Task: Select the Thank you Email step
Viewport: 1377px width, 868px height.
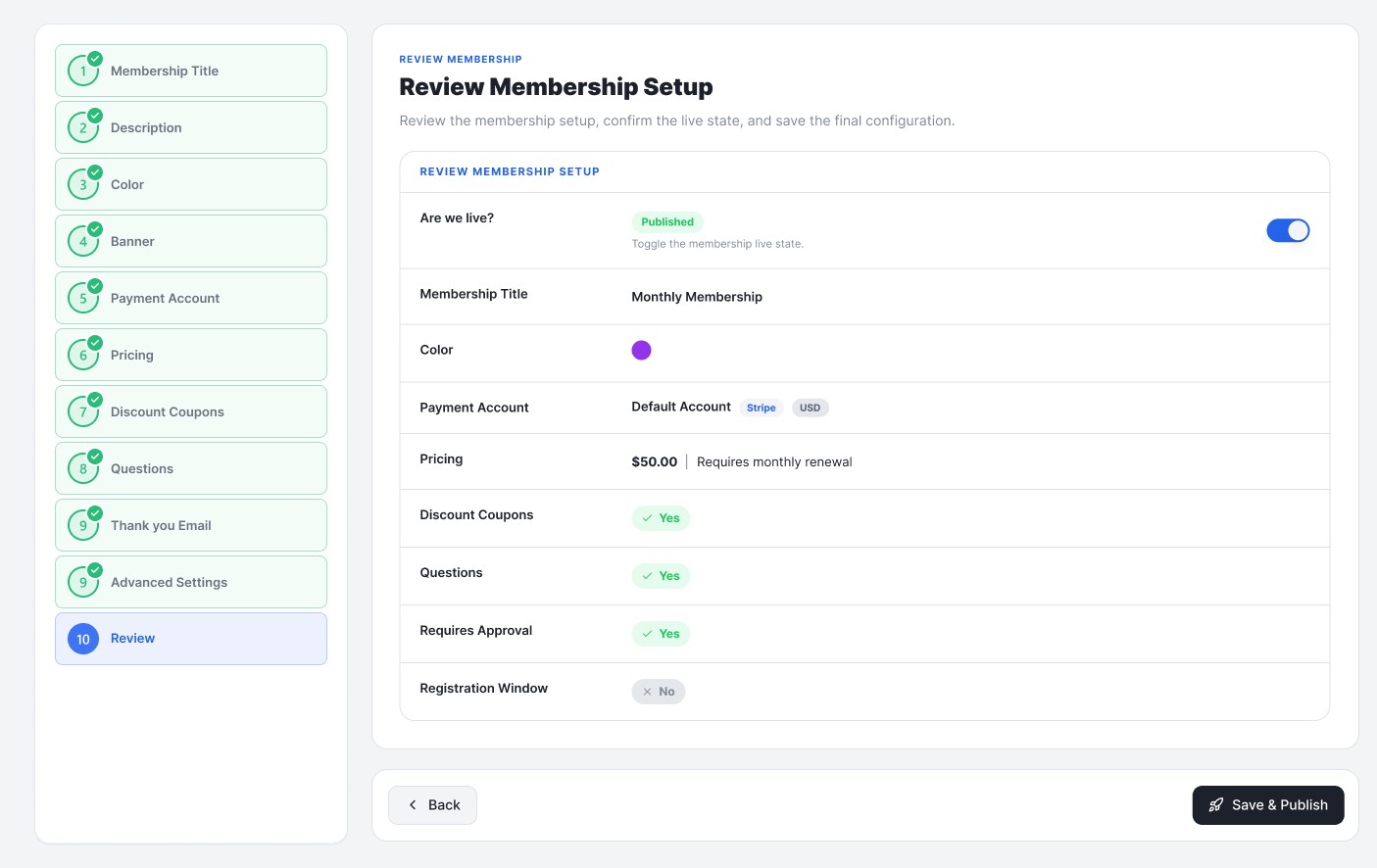Action: pos(191,525)
